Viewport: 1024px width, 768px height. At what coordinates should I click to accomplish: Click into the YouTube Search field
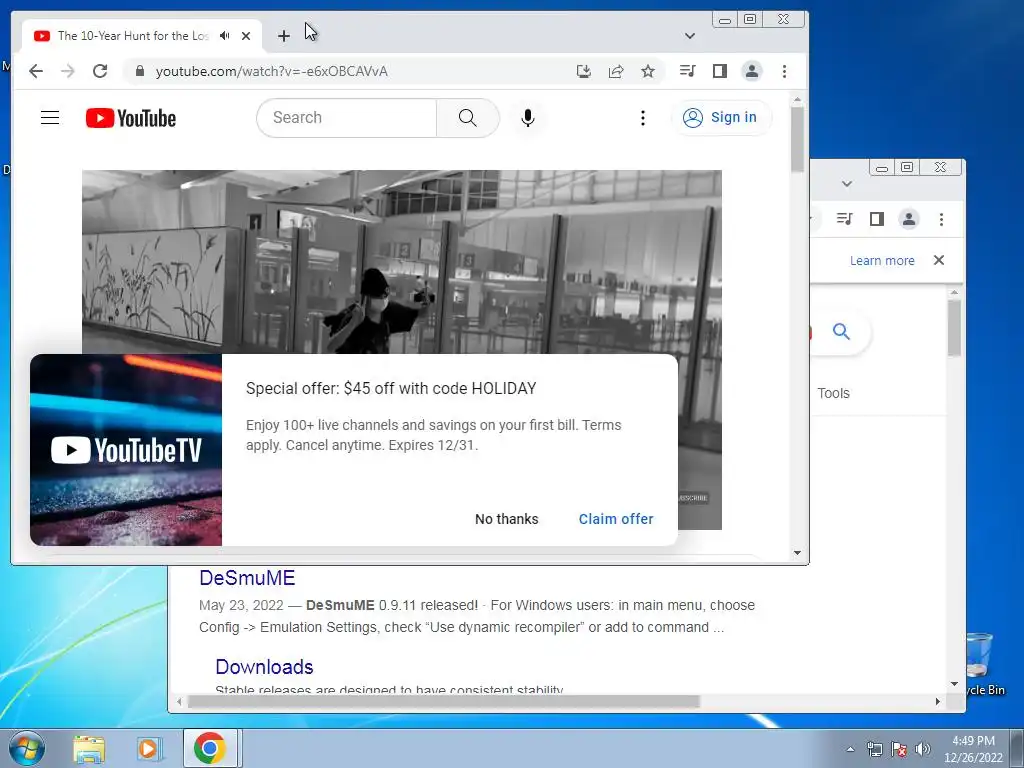pos(347,118)
